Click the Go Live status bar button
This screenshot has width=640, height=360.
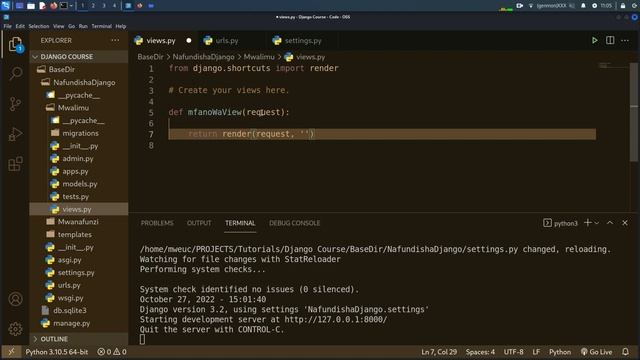(597, 352)
